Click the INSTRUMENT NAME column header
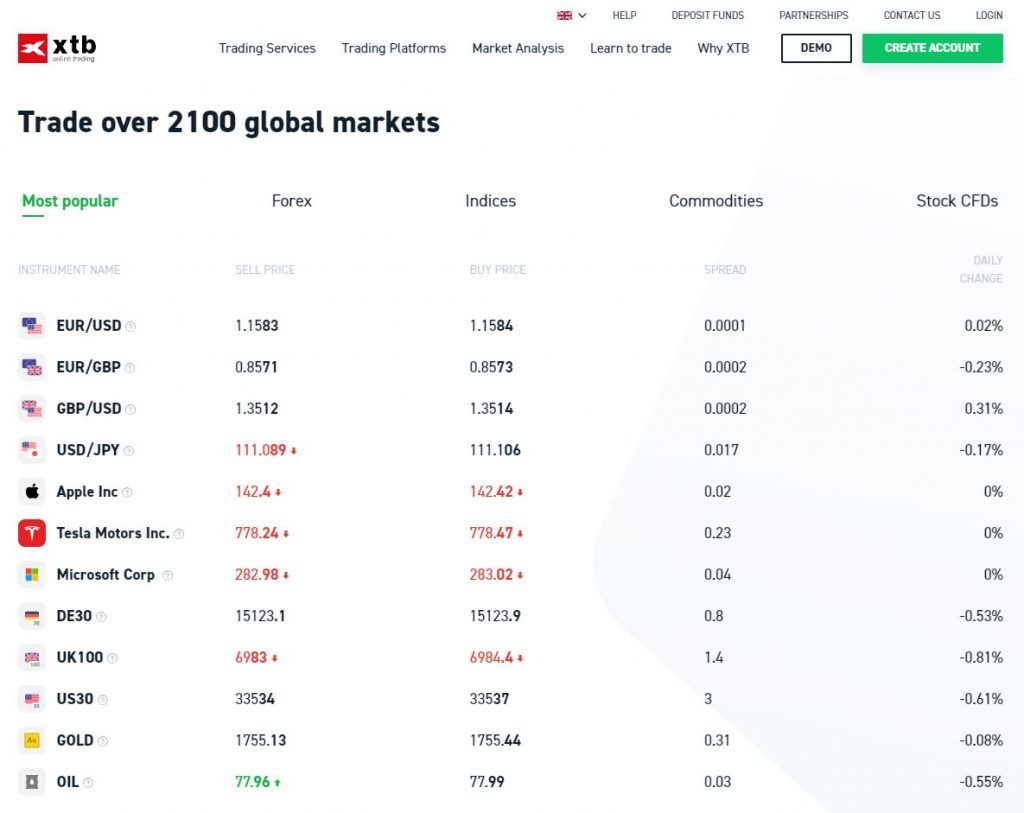The image size is (1024, 813). [69, 270]
